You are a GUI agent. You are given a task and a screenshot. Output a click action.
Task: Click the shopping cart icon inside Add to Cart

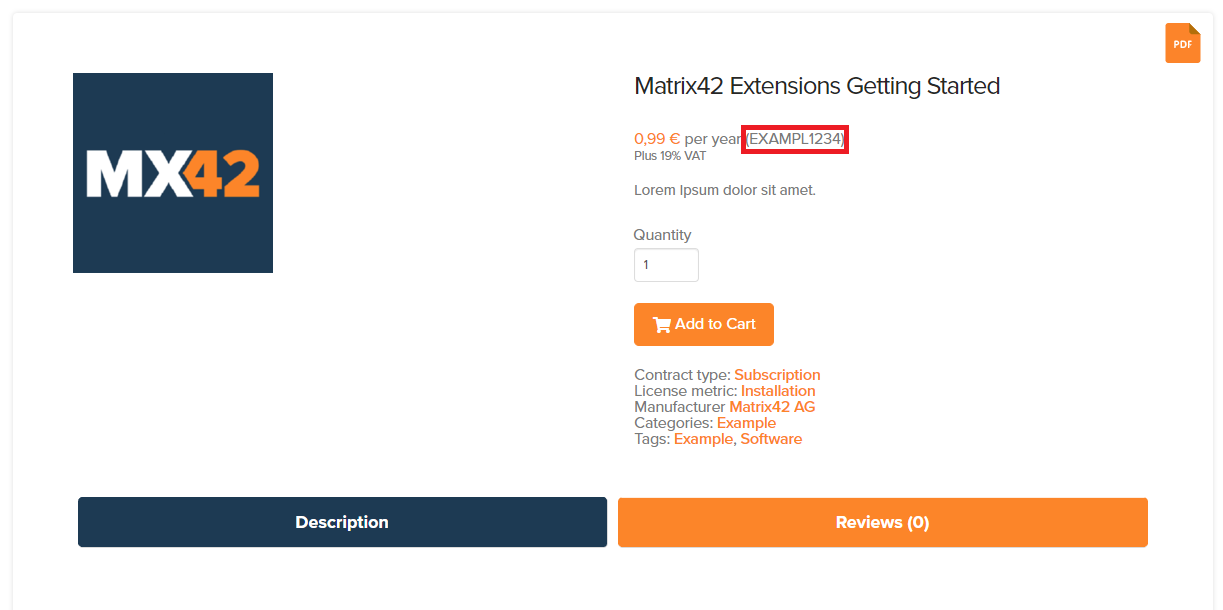(x=662, y=324)
